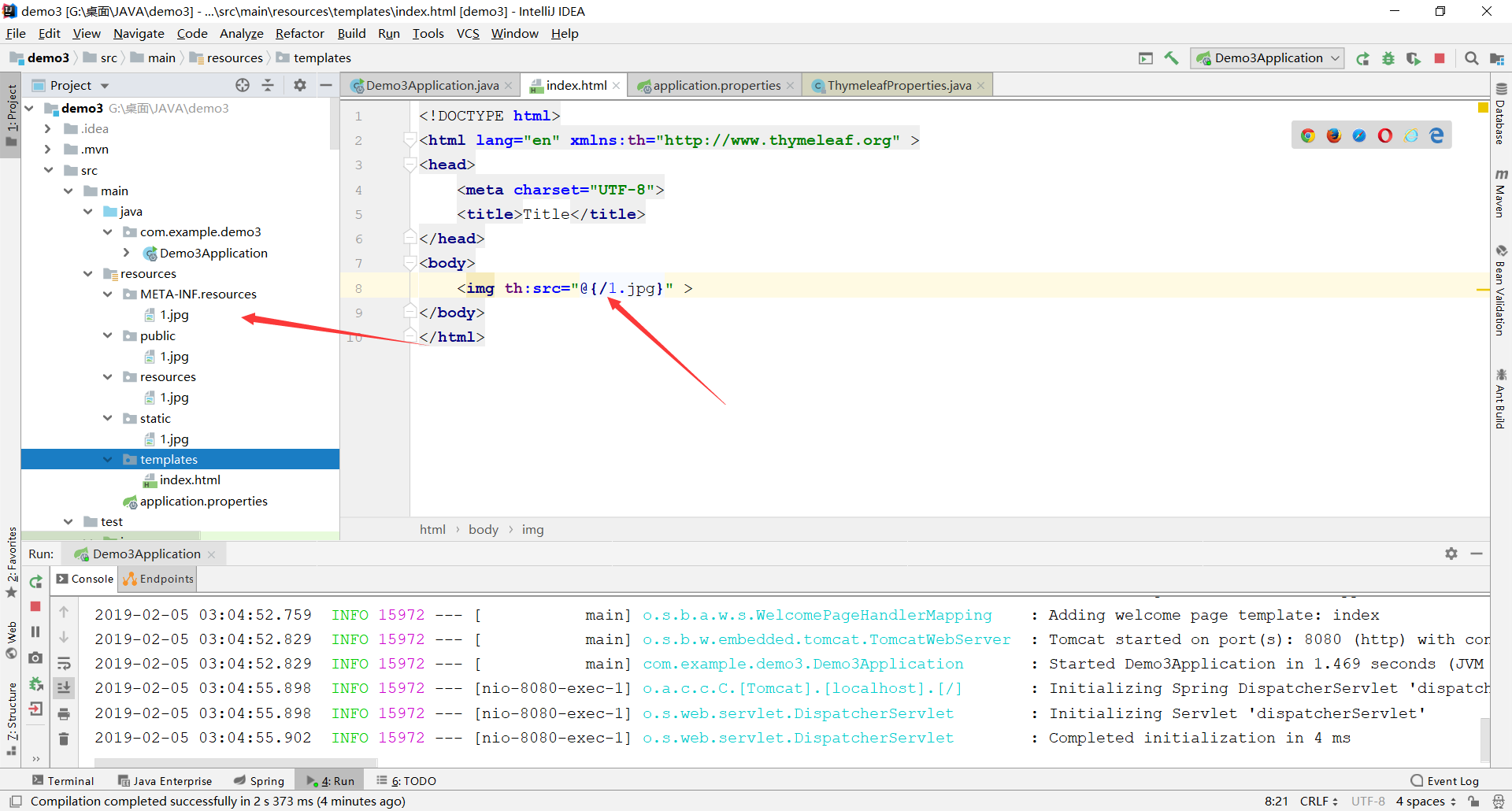Toggle scroll to end in console

[64, 687]
